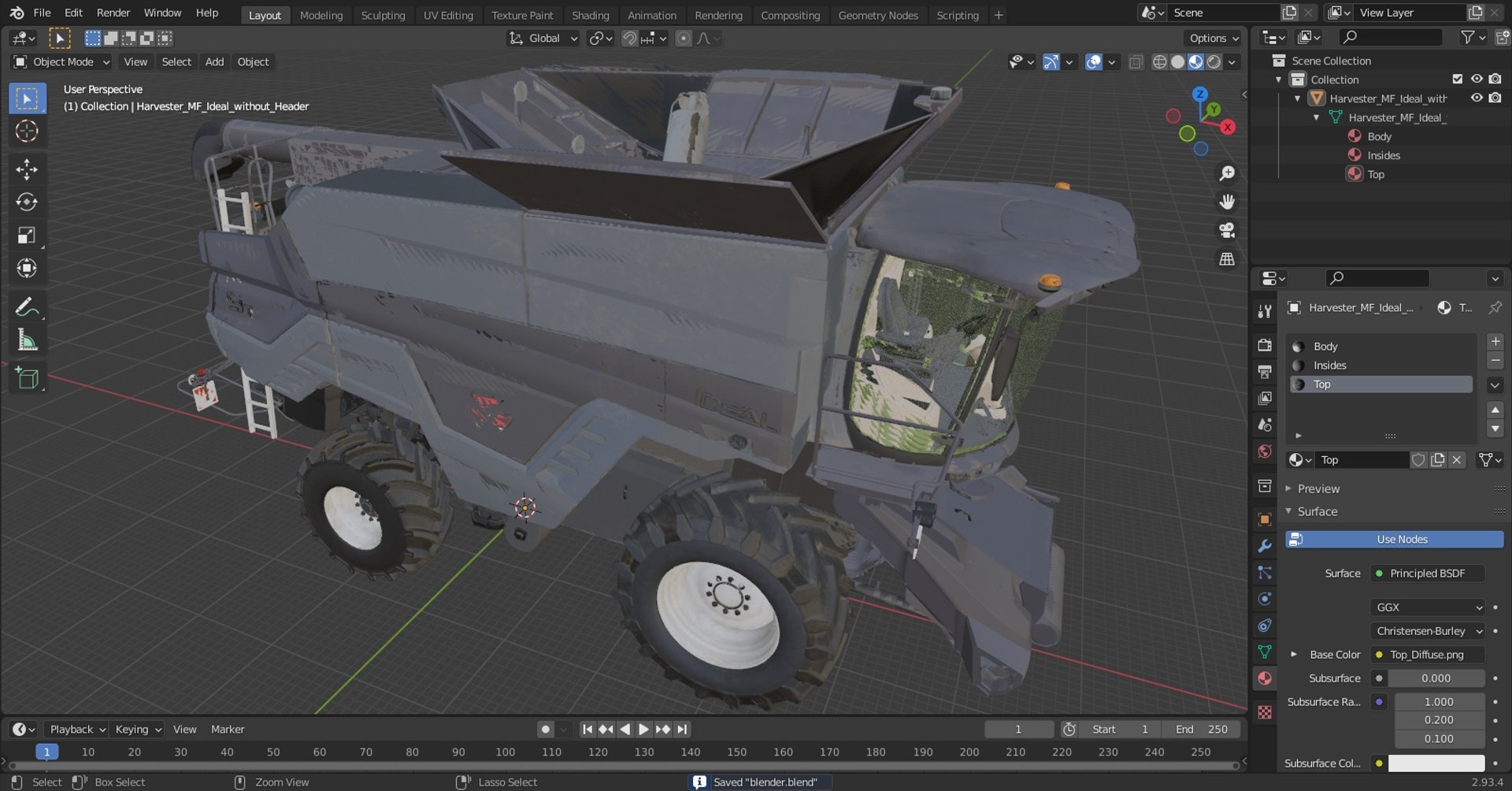Hide the Collection in viewport
Screen dimensions: 1512x791
coord(1477,79)
